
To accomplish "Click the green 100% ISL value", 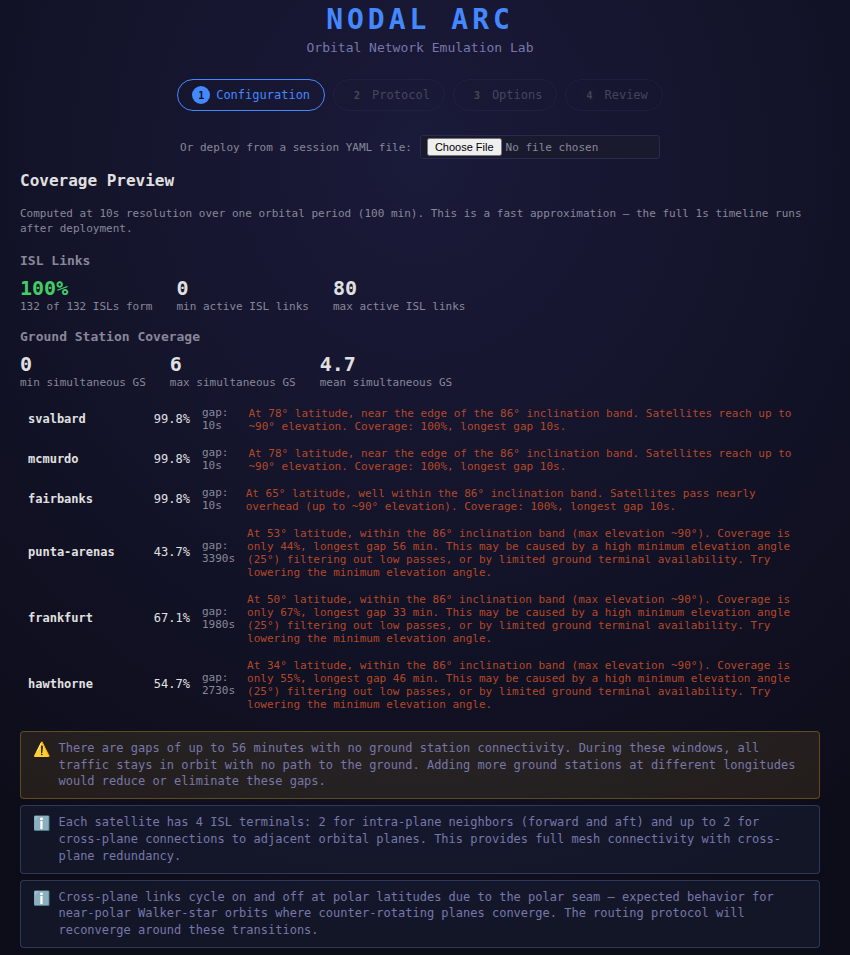I will tap(44, 288).
